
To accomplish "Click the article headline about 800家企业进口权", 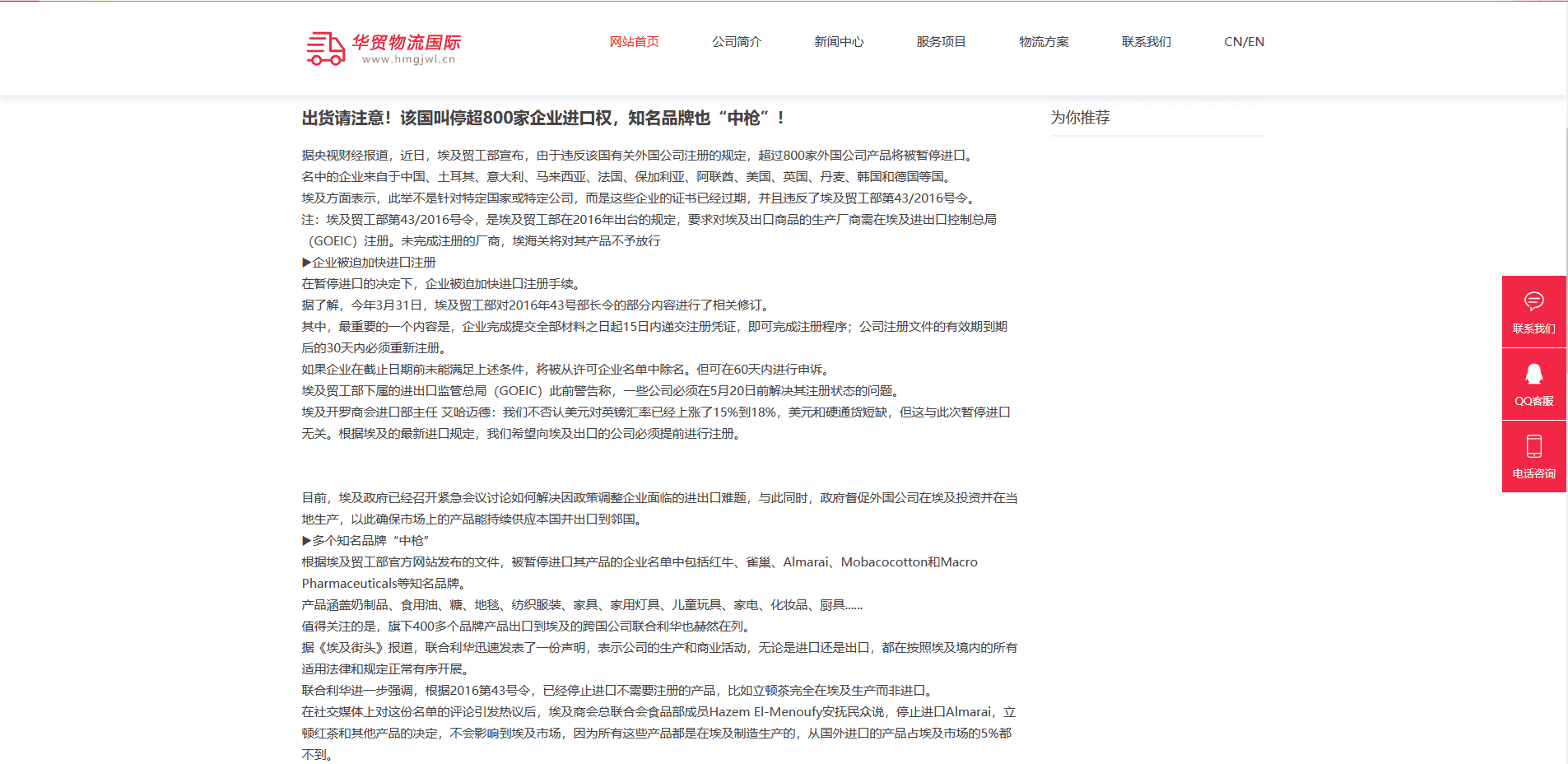I will (543, 119).
